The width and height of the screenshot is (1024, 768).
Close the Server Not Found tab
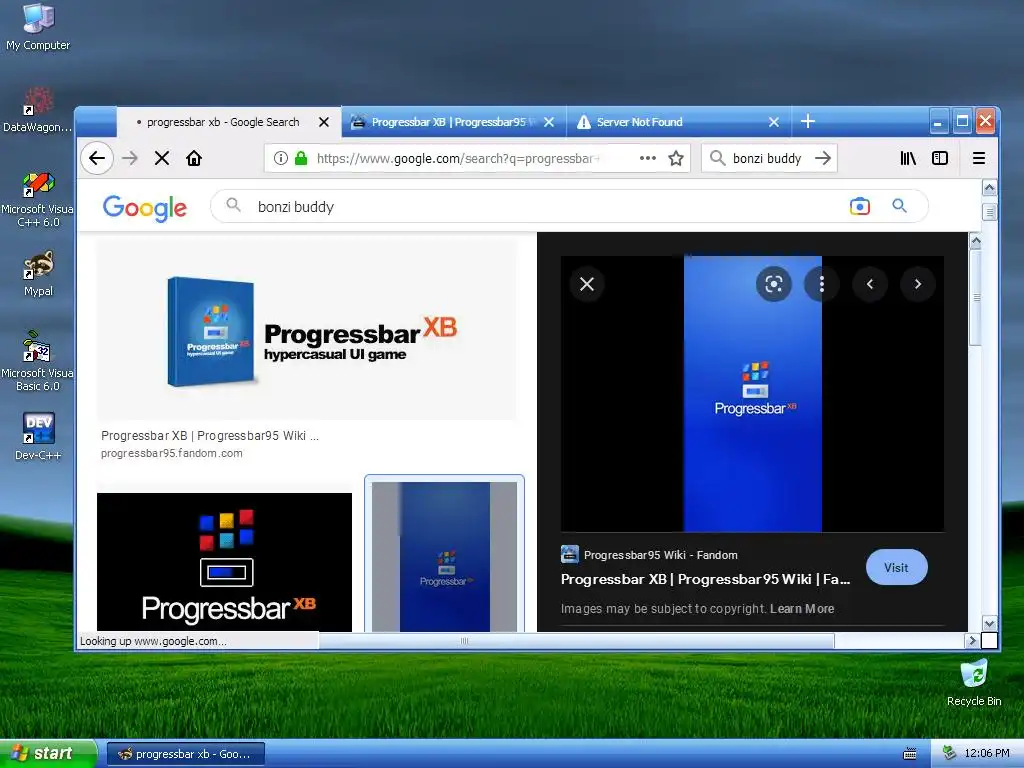[x=774, y=122]
